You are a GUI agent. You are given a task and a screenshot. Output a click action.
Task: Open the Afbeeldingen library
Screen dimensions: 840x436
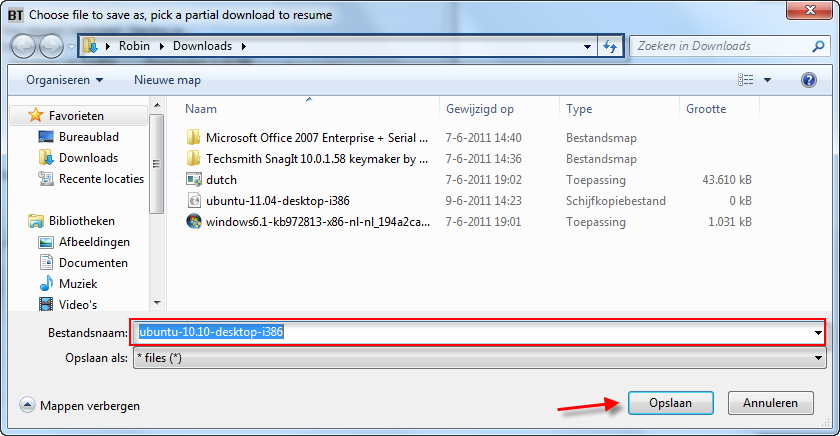coord(85,242)
